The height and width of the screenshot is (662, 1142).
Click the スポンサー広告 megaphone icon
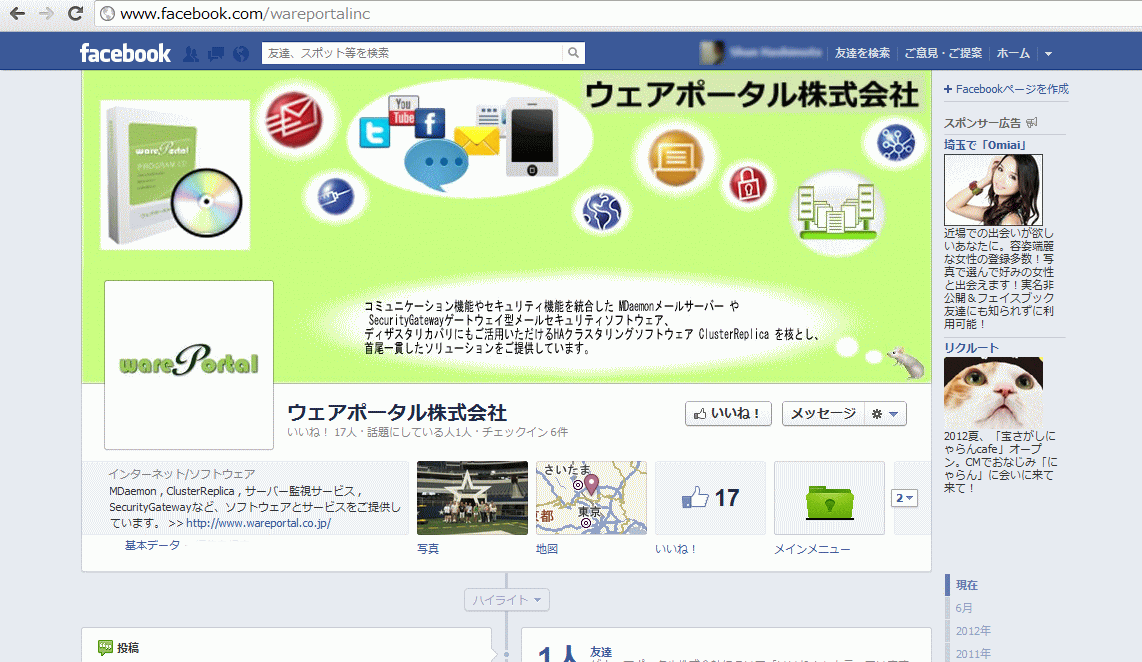coord(1031,122)
